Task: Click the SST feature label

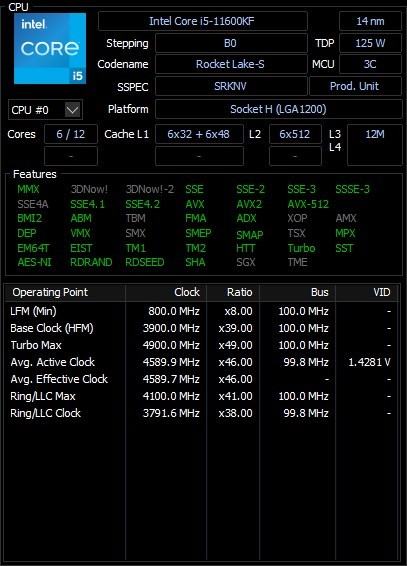Action: coord(344,248)
